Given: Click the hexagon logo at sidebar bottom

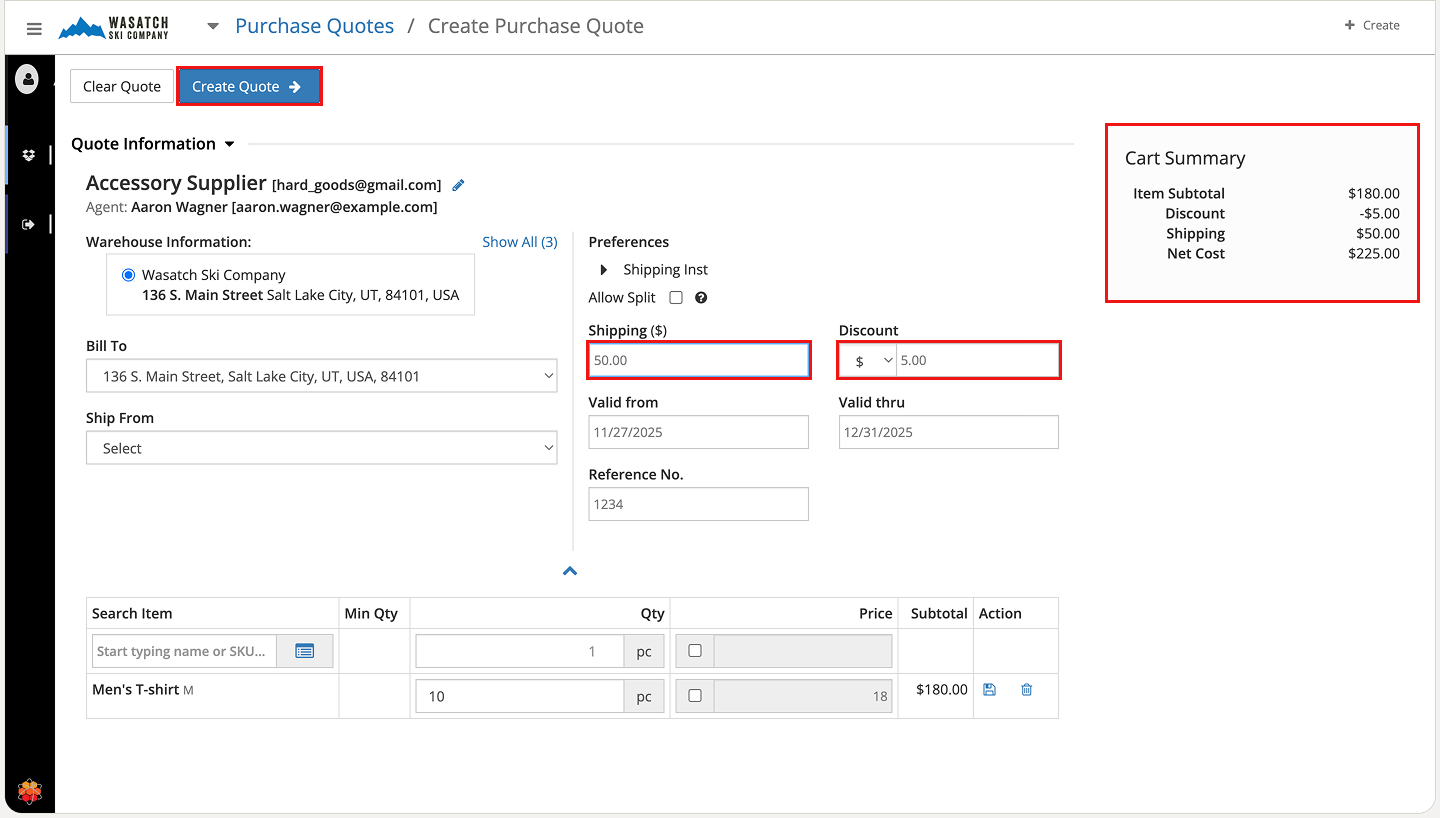Looking at the screenshot, I should tap(30, 792).
